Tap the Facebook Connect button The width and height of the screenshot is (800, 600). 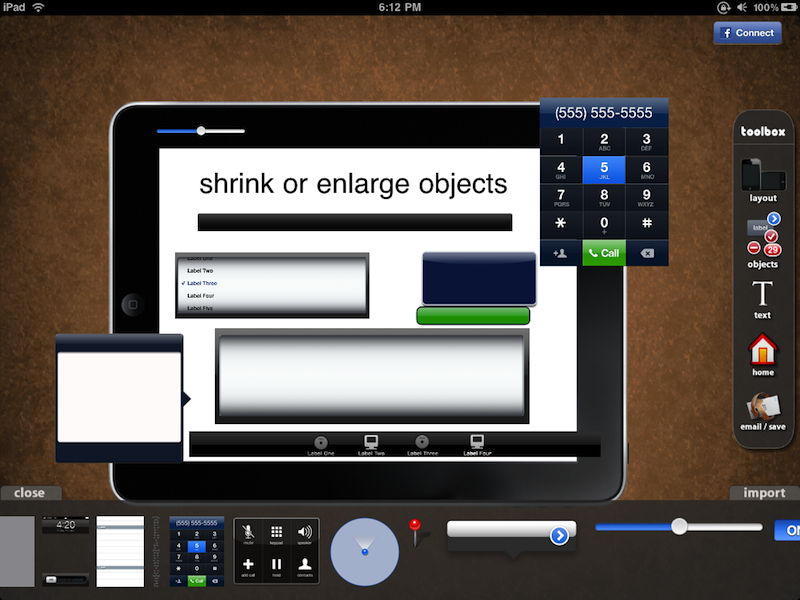tap(747, 33)
